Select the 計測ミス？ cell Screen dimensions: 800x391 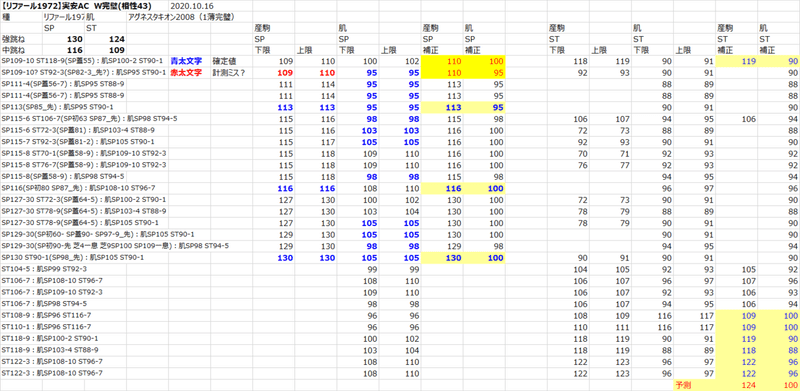pyautogui.click(x=229, y=72)
